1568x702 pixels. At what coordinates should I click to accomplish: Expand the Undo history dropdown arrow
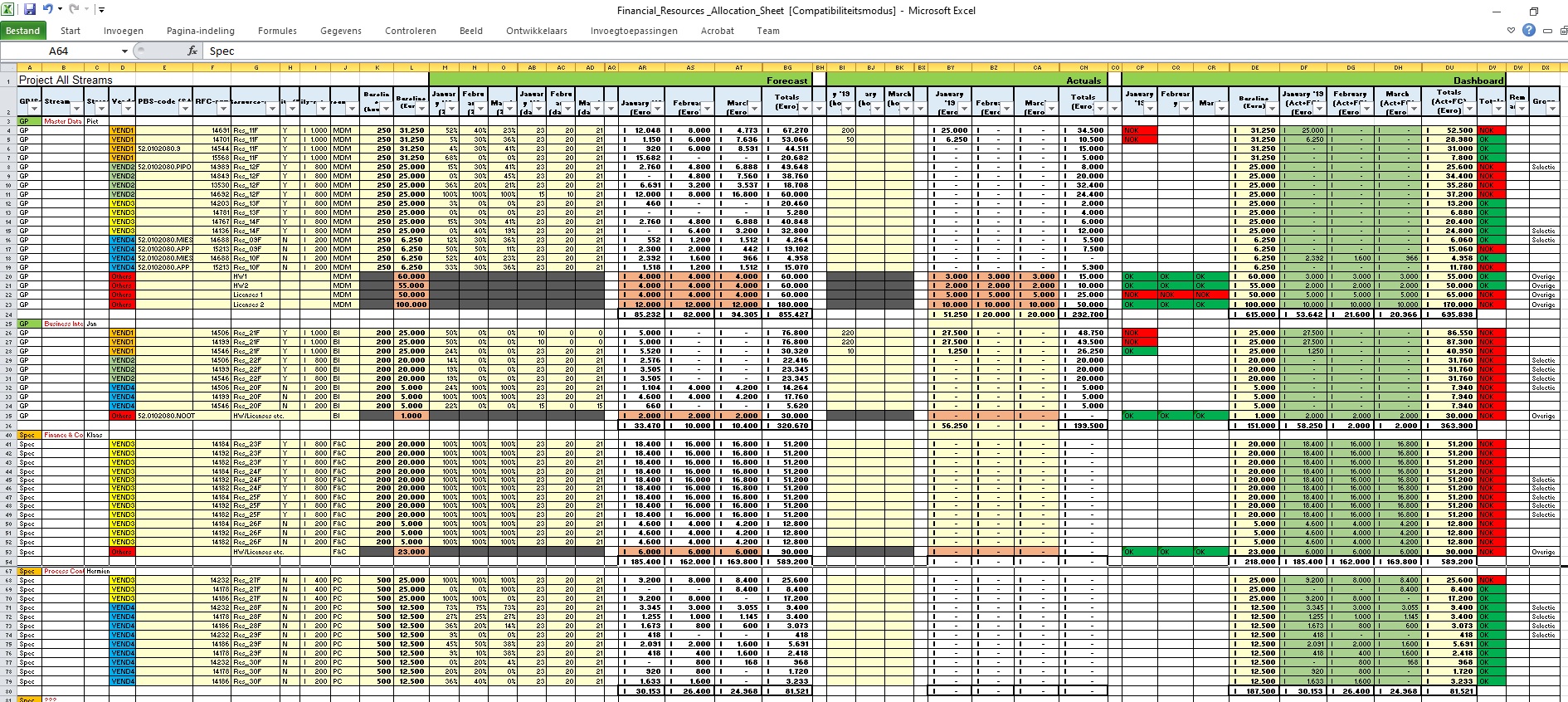click(61, 11)
